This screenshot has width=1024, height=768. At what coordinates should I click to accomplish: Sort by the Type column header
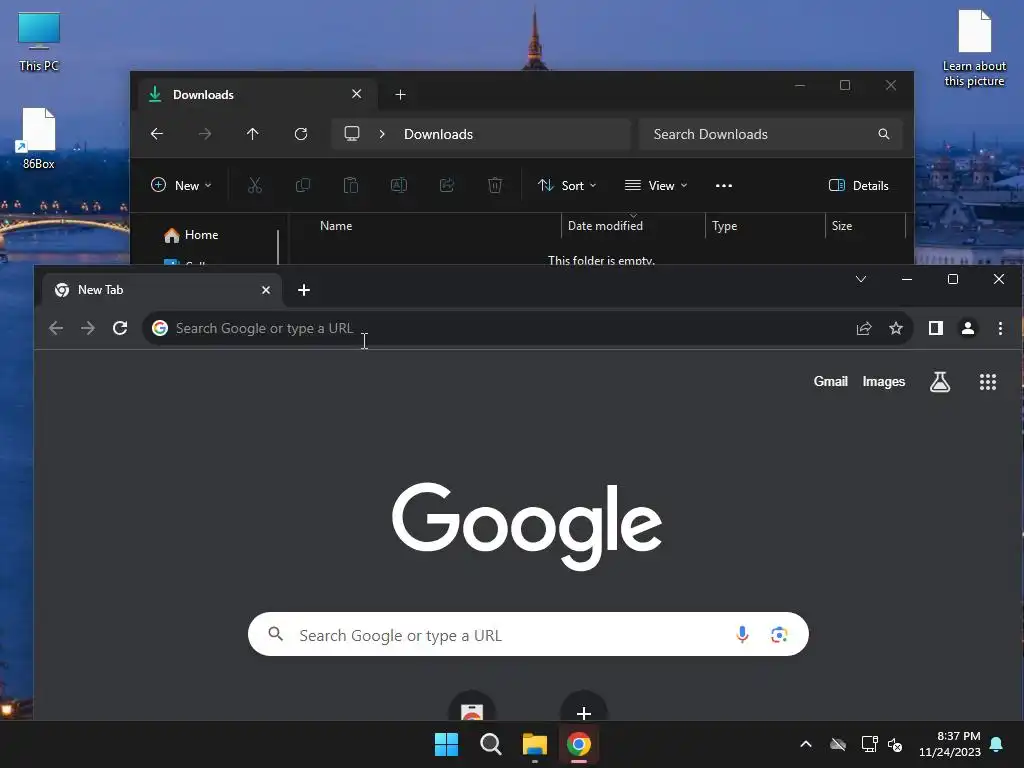click(724, 226)
